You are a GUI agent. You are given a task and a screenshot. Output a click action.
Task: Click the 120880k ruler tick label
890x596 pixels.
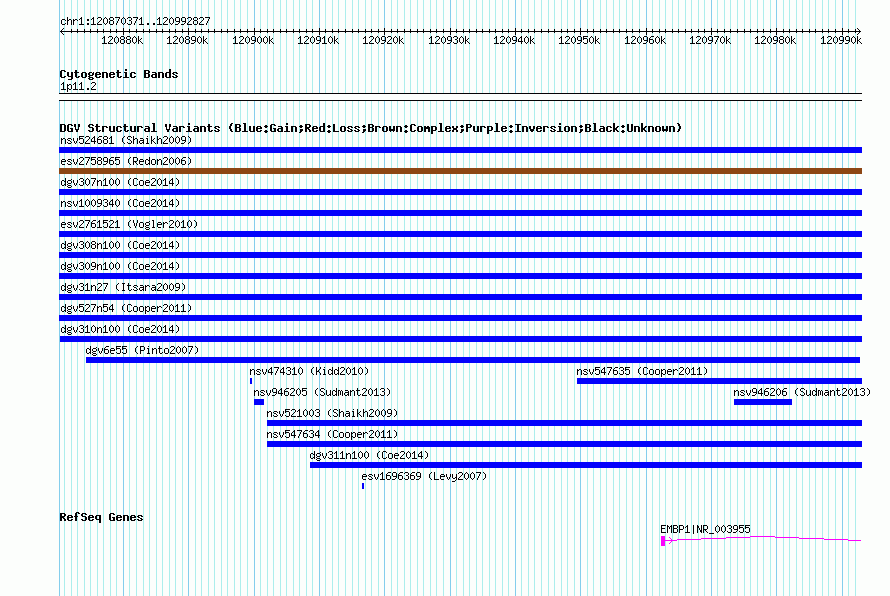click(x=122, y=40)
